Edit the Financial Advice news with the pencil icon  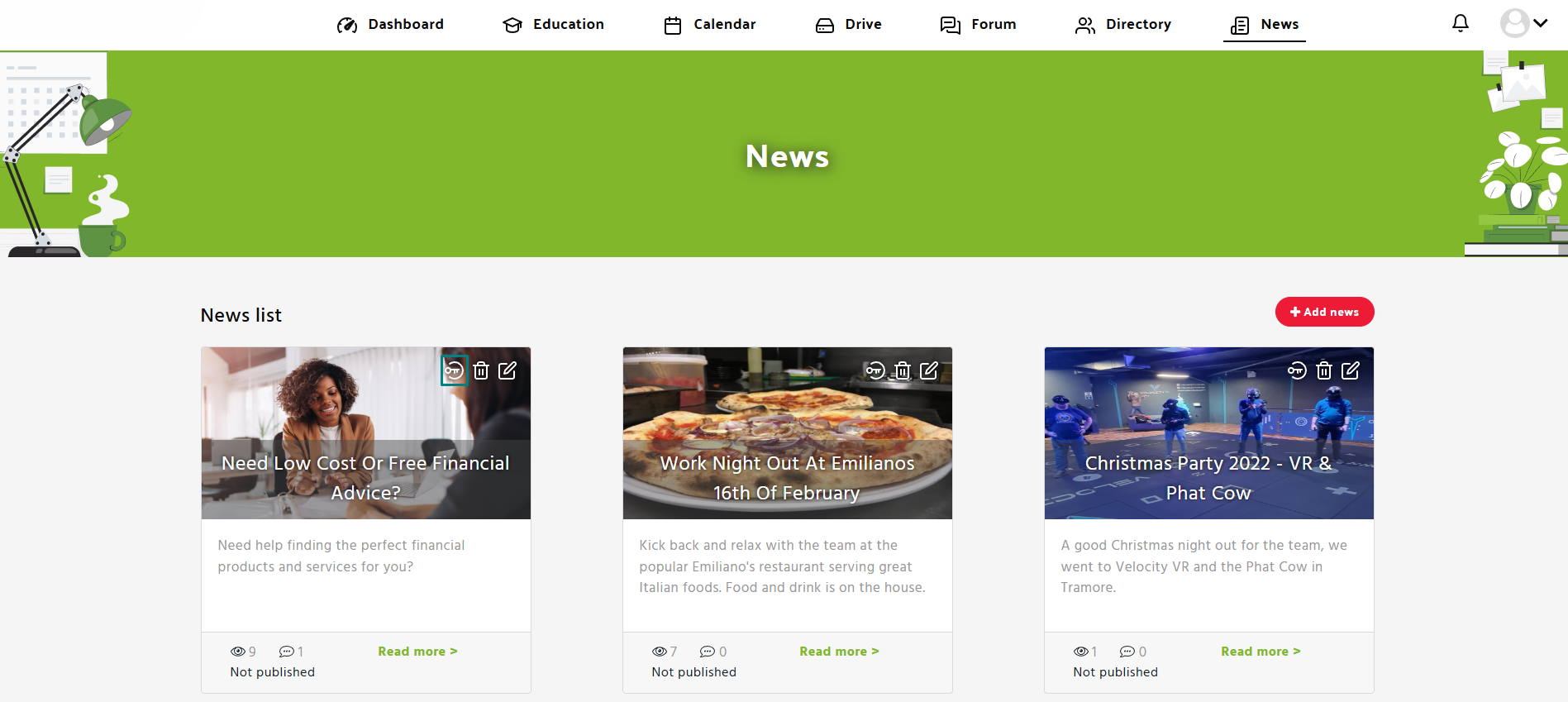pyautogui.click(x=508, y=370)
